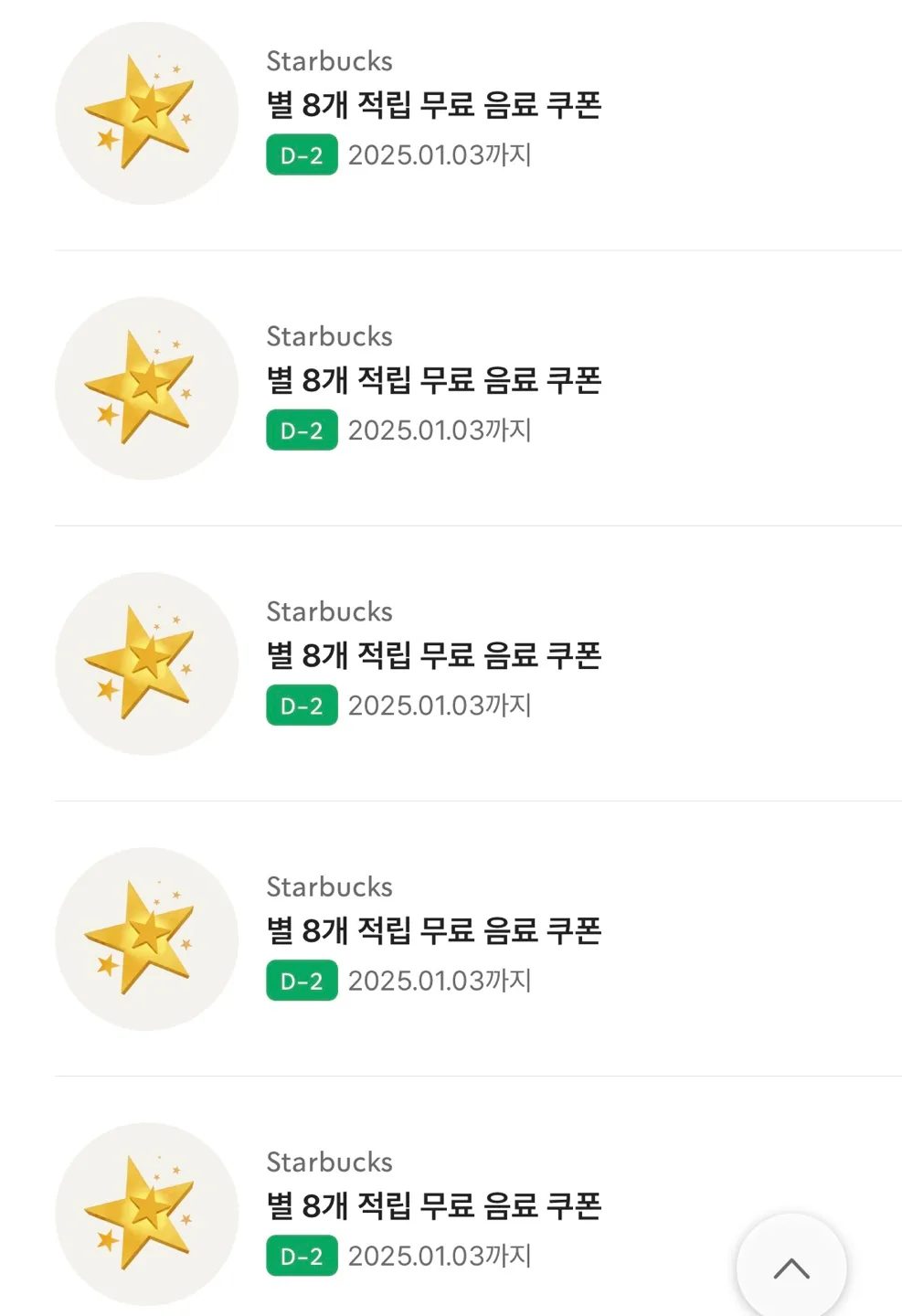The image size is (902, 1316).
Task: Open fifth '별 8개 적립 무료 음료 쿠폰' title
Action: coord(434,1205)
